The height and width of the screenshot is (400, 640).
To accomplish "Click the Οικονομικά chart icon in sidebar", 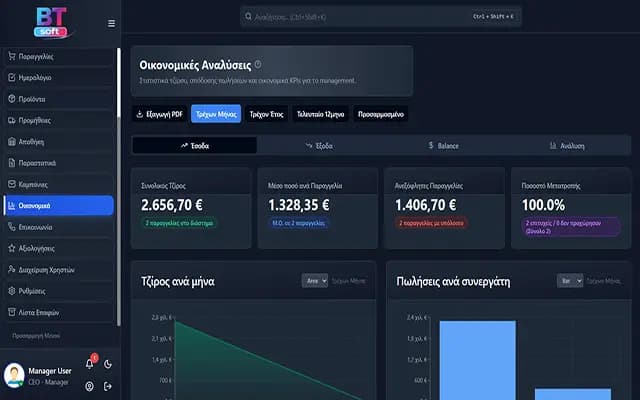I will coord(12,205).
